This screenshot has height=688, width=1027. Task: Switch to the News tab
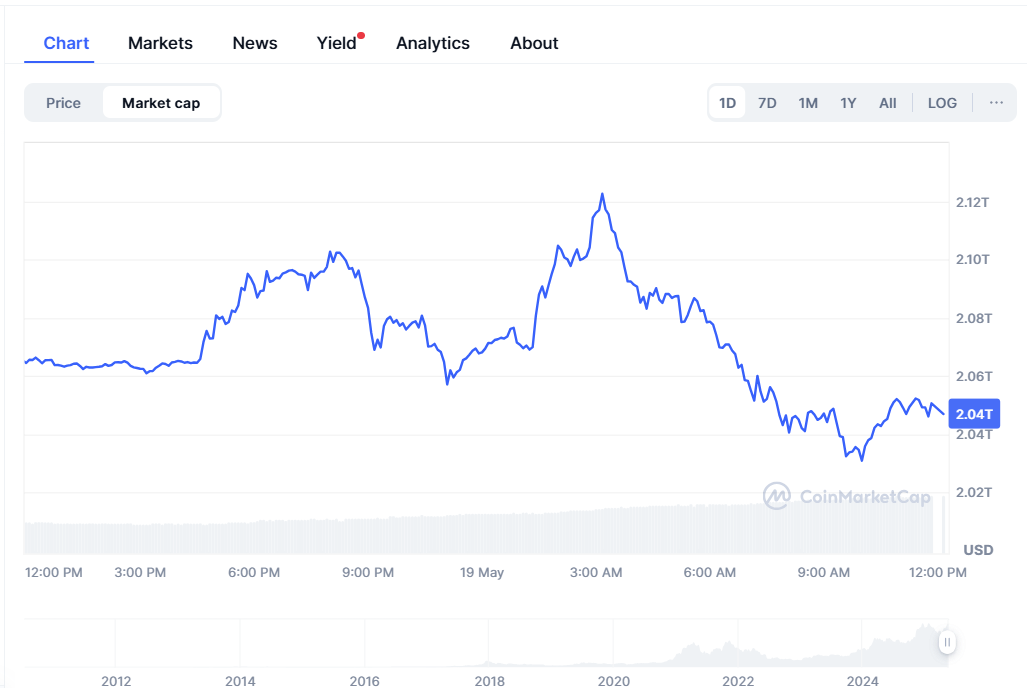tap(255, 43)
